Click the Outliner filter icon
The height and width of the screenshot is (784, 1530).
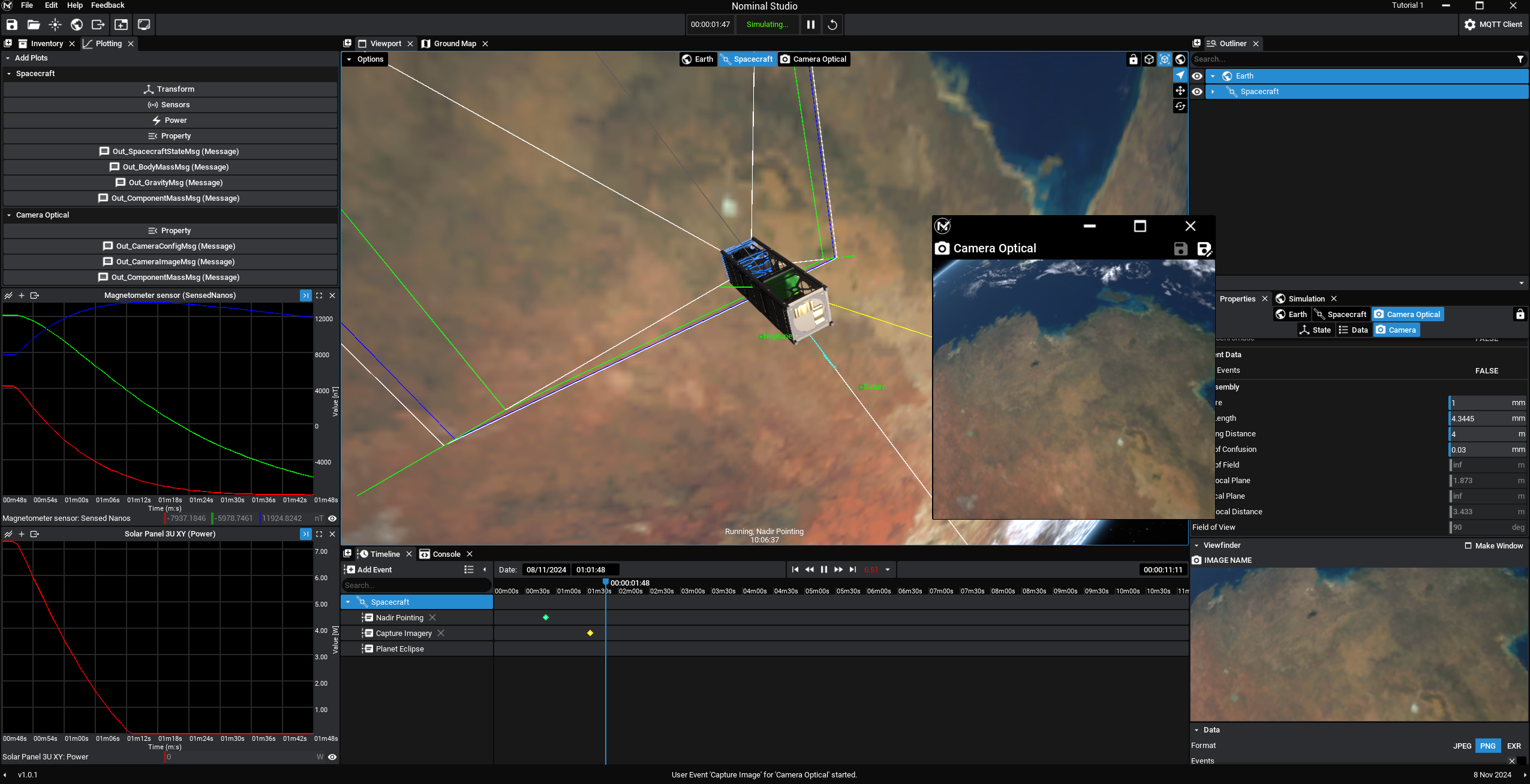[1520, 59]
